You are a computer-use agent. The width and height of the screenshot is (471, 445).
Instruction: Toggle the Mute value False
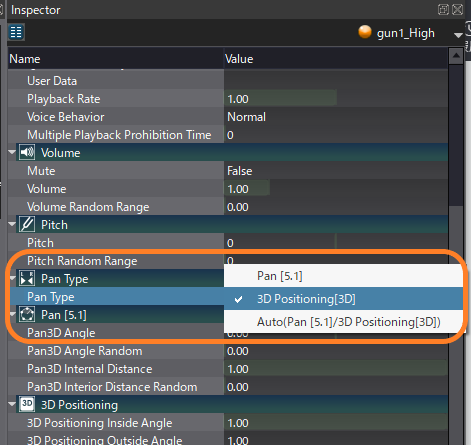tap(336, 171)
